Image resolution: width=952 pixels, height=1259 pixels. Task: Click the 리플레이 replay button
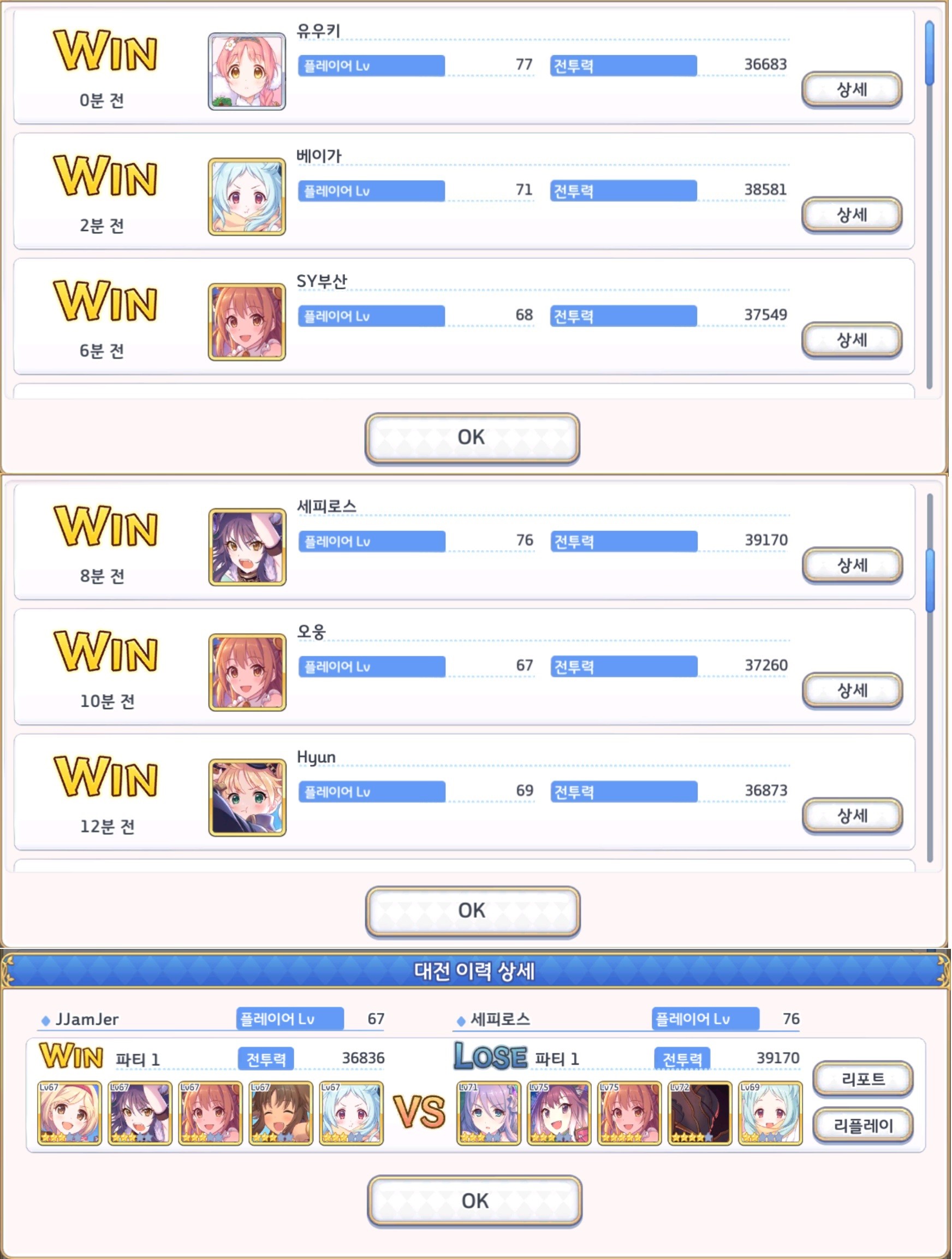pyautogui.click(x=862, y=1125)
